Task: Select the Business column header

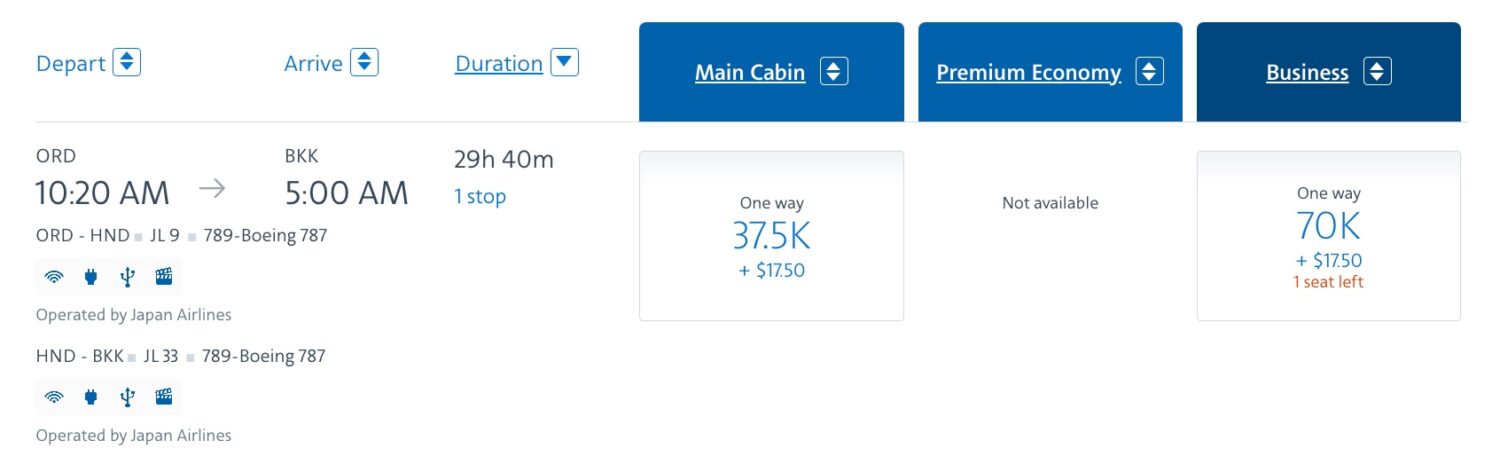Action: point(1307,73)
